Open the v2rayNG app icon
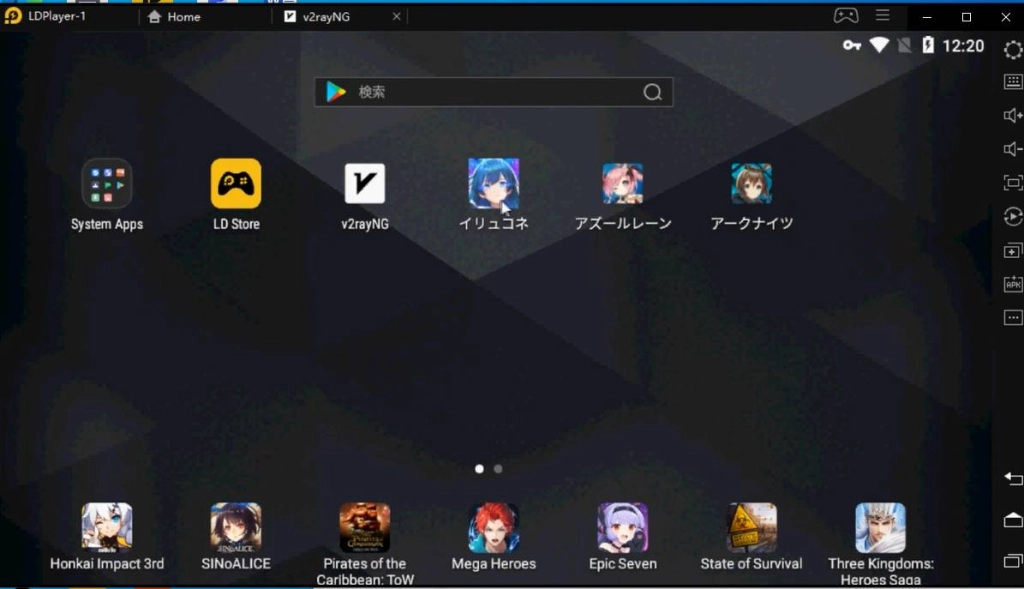 click(364, 184)
